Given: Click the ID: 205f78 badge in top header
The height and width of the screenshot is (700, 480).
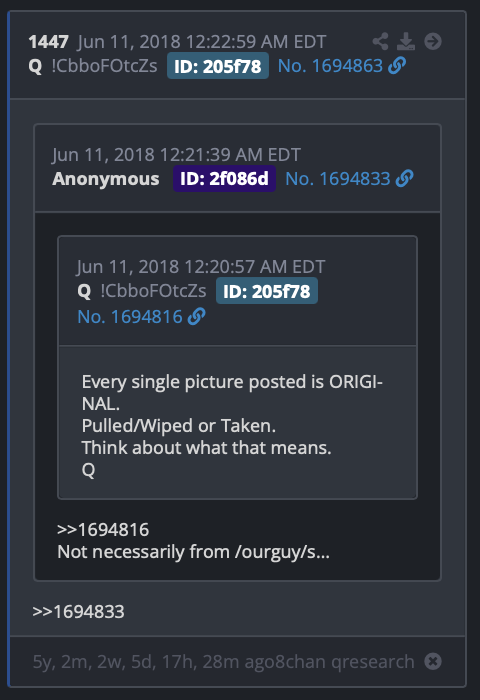Looking at the screenshot, I should tap(218, 66).
